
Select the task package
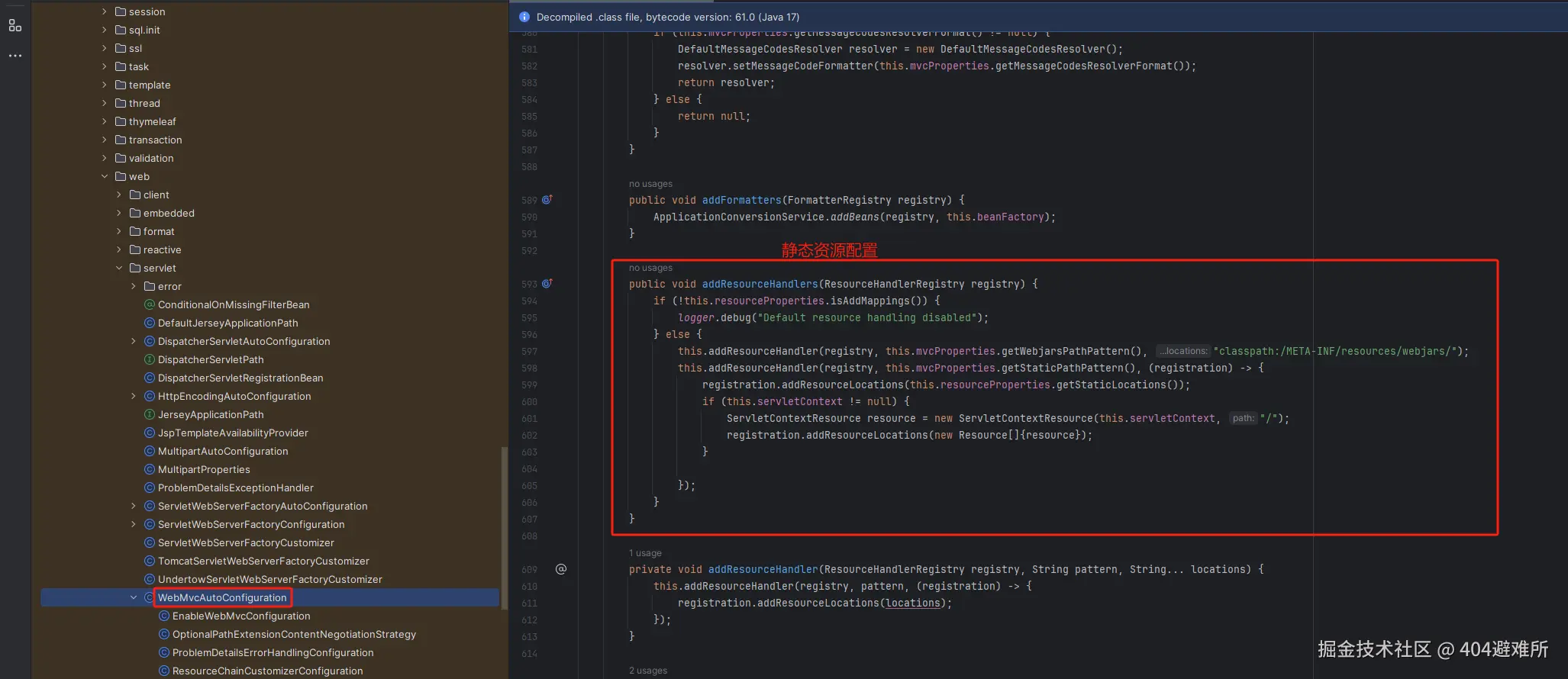(x=139, y=66)
